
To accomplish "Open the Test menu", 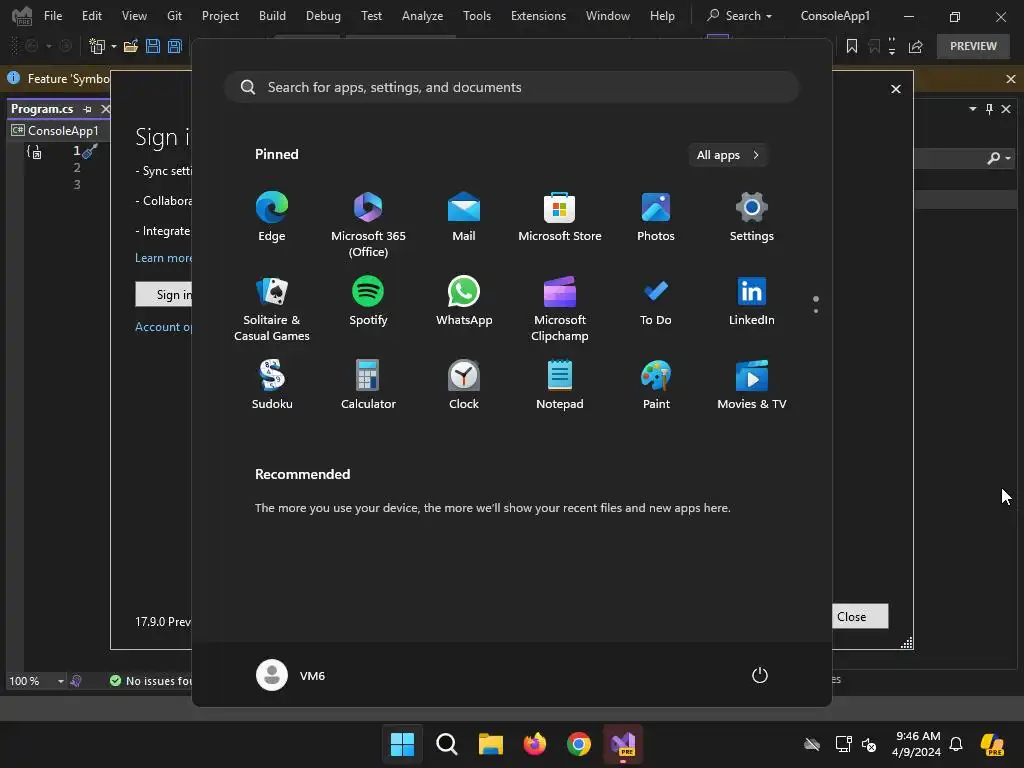I will pyautogui.click(x=372, y=16).
